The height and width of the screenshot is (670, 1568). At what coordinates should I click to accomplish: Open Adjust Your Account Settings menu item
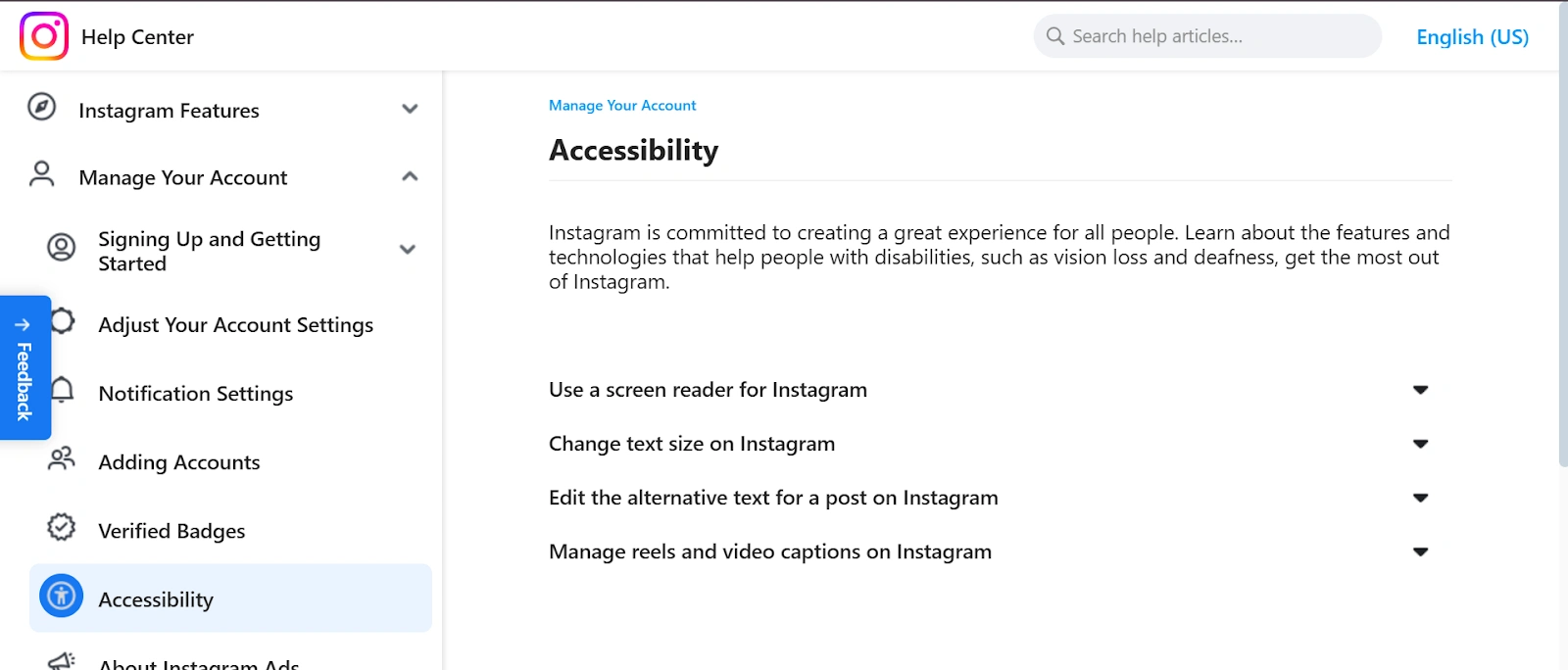[236, 325]
